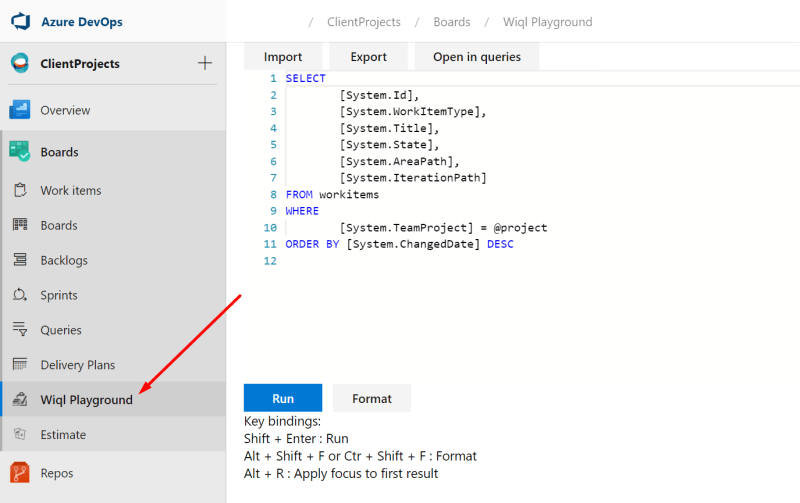Open the Work items clipboard icon

[x=20, y=190]
